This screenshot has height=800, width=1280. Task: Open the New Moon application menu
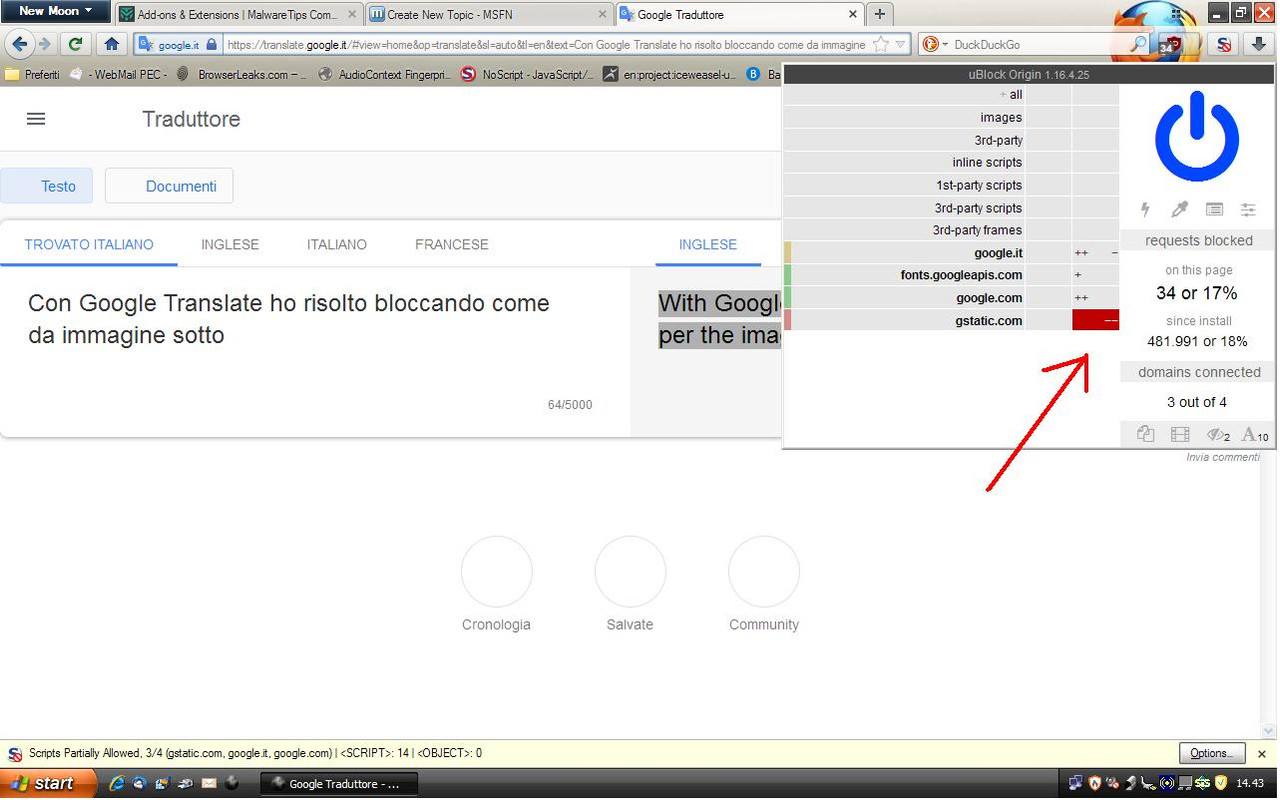[55, 11]
